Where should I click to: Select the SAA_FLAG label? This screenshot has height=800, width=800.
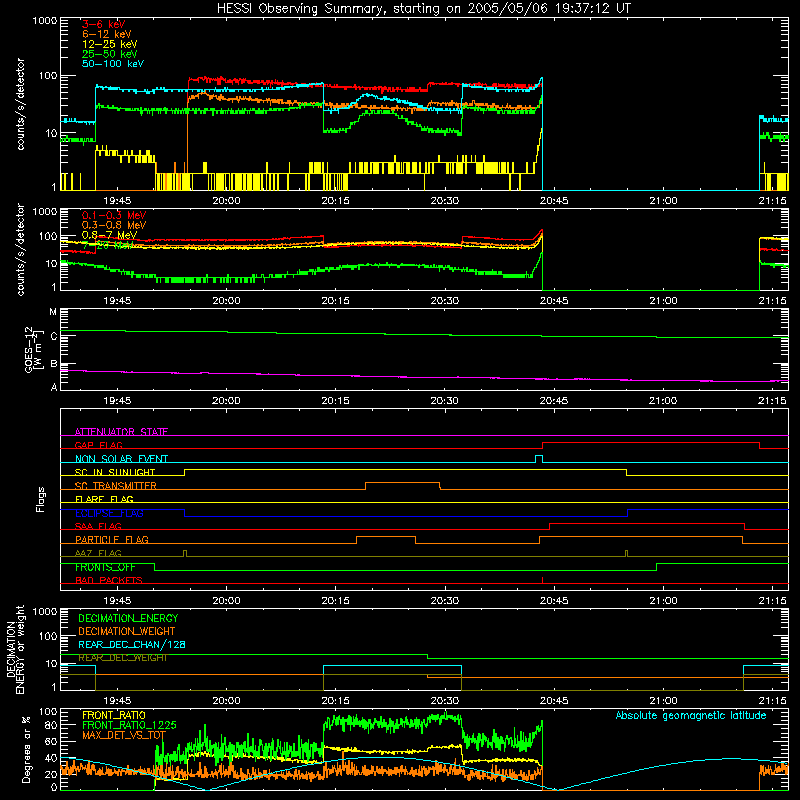pyautogui.click(x=98, y=526)
